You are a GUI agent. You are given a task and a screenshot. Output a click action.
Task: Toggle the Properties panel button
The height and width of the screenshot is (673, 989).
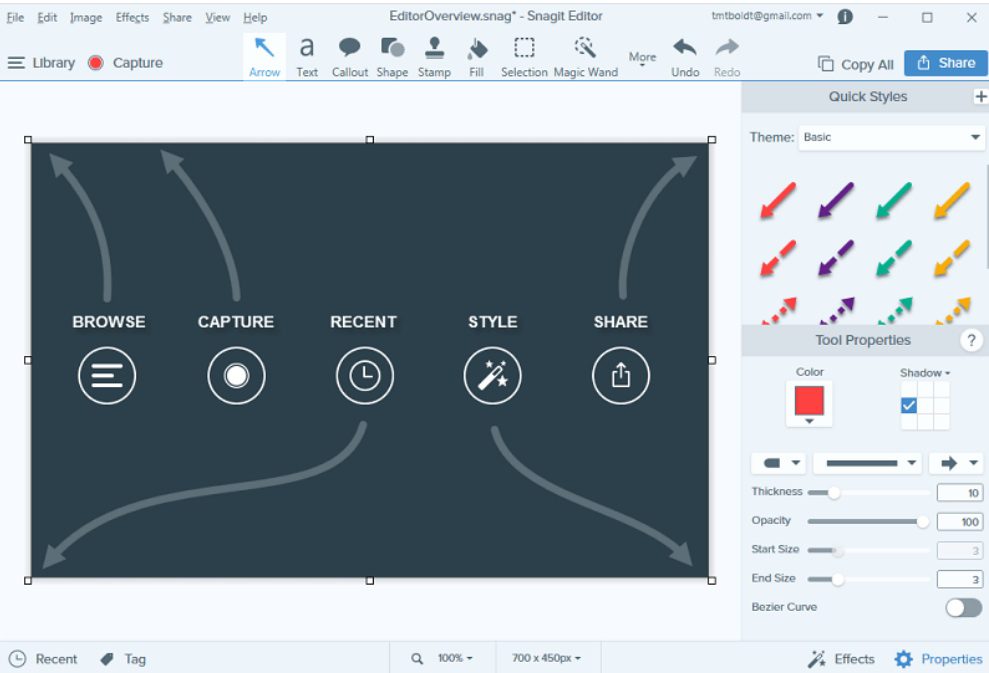(x=938, y=659)
